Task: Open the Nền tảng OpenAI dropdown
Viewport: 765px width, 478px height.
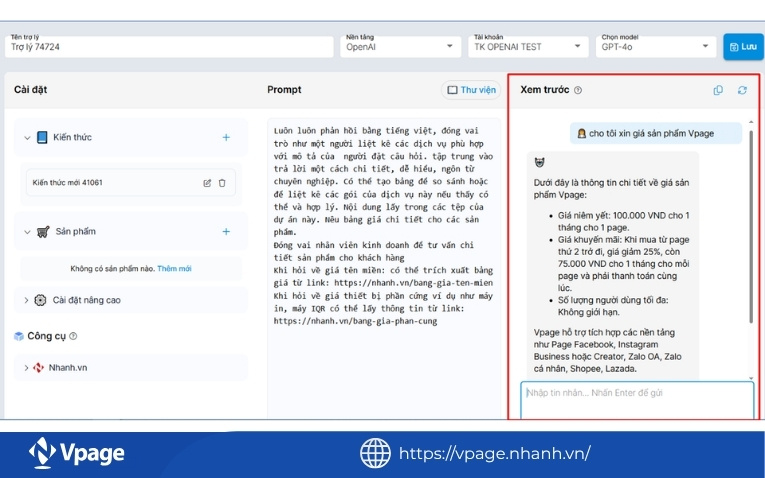Action: click(x=401, y=46)
